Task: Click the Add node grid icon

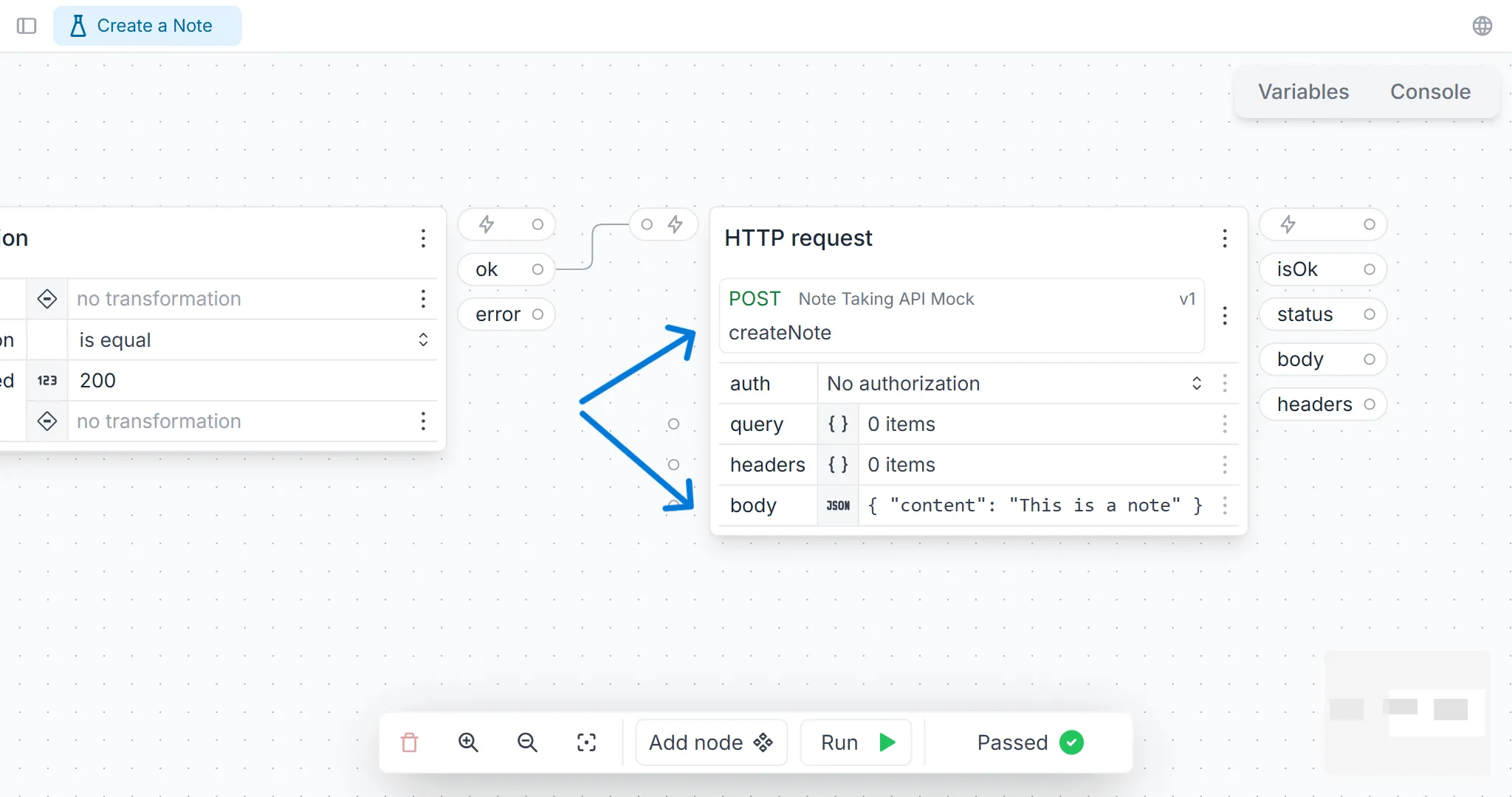Action: point(763,743)
